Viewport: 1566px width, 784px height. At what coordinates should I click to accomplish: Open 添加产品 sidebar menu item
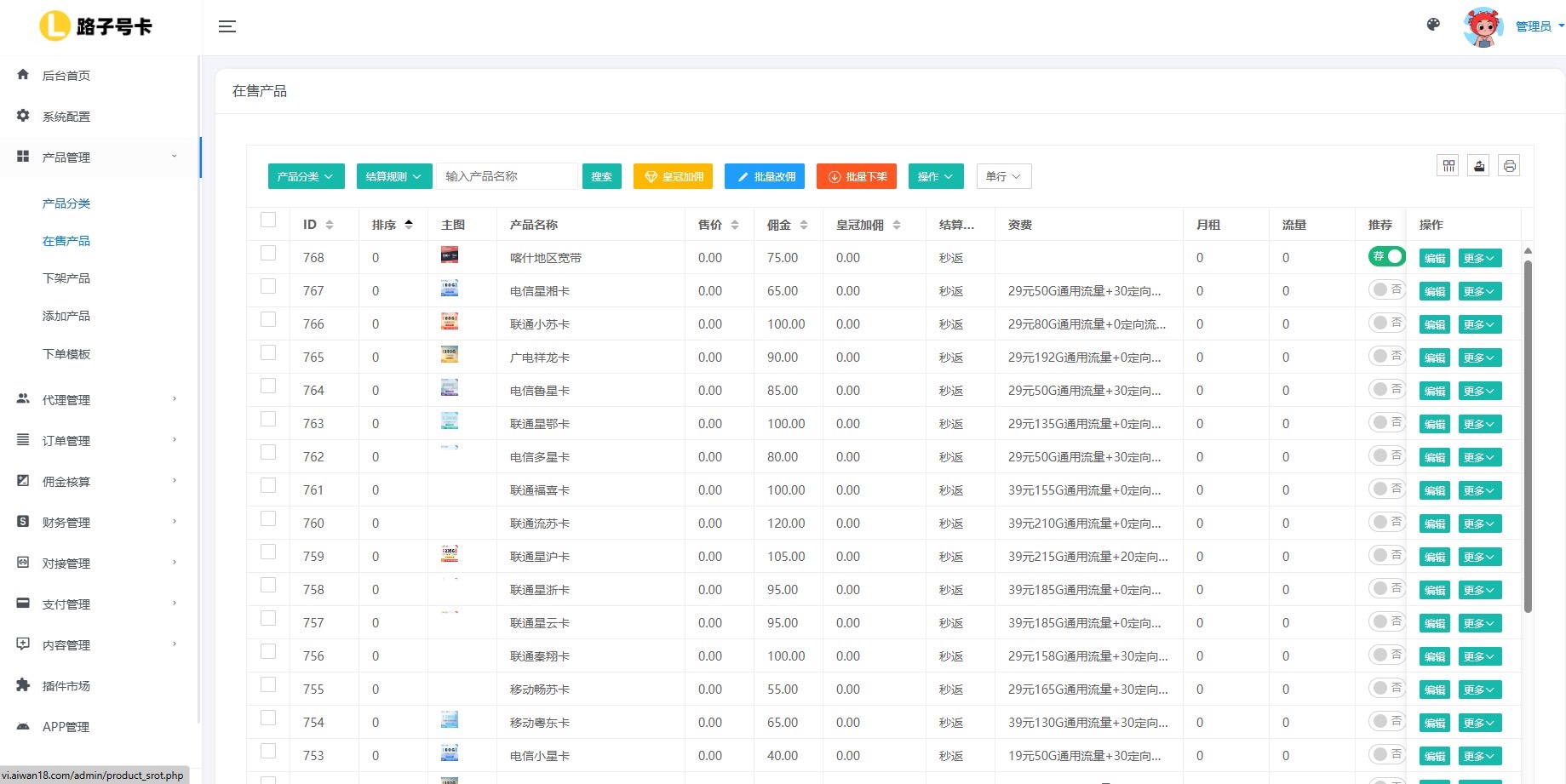(66, 316)
